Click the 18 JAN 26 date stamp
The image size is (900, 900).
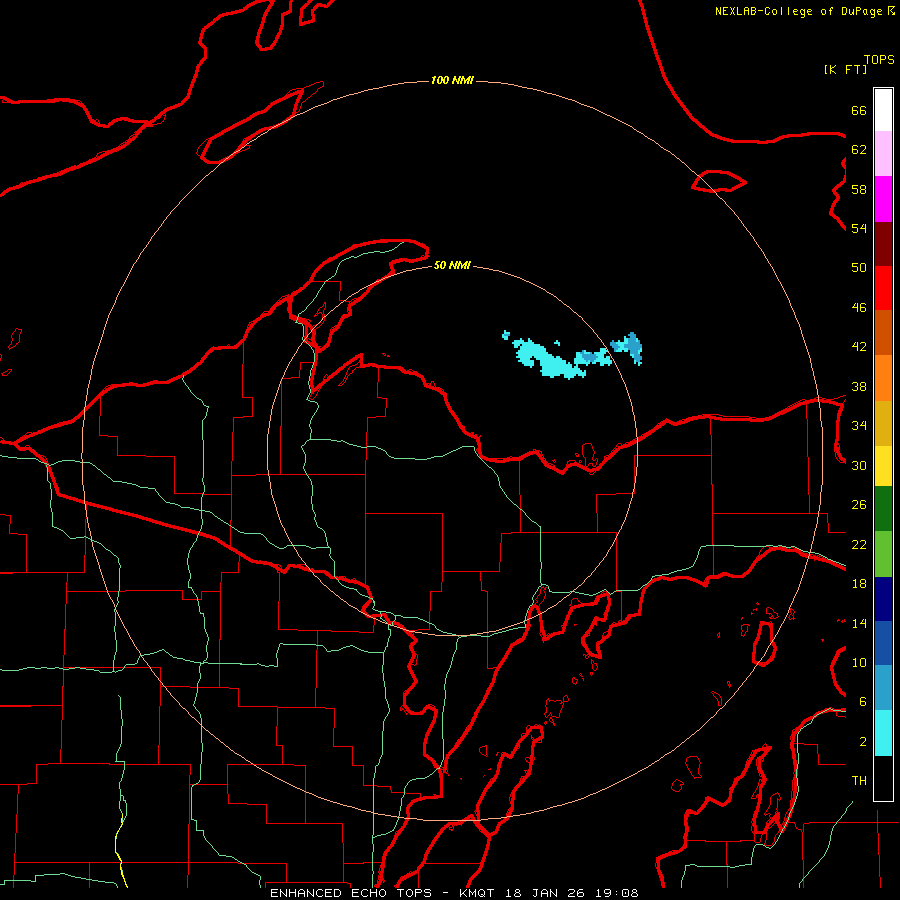point(547,893)
